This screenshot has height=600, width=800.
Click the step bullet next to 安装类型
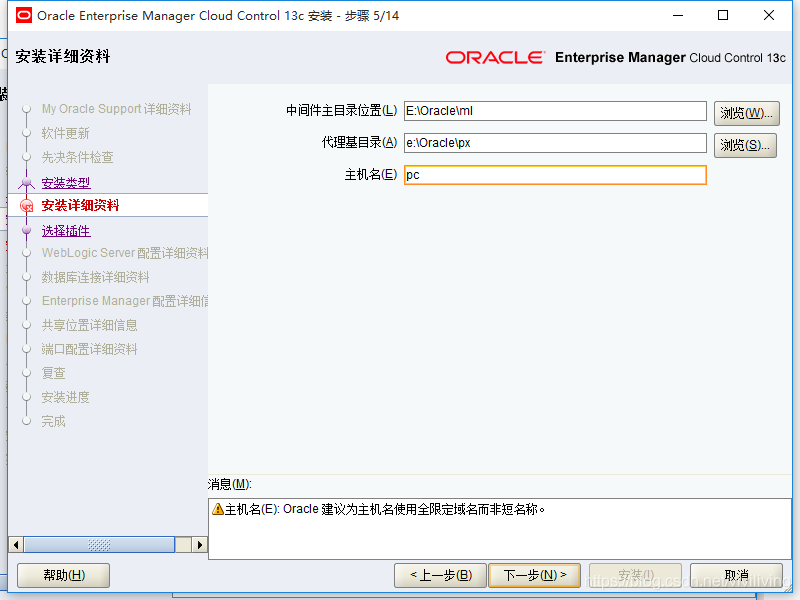27,182
